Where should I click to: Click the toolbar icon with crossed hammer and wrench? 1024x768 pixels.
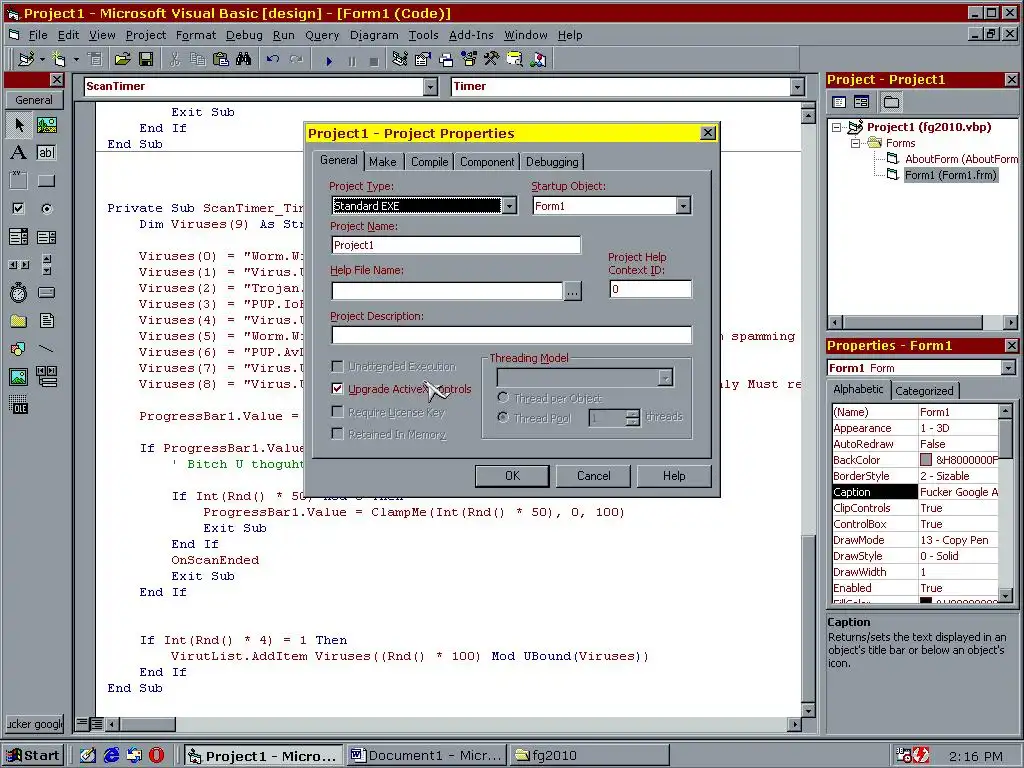(x=492, y=59)
